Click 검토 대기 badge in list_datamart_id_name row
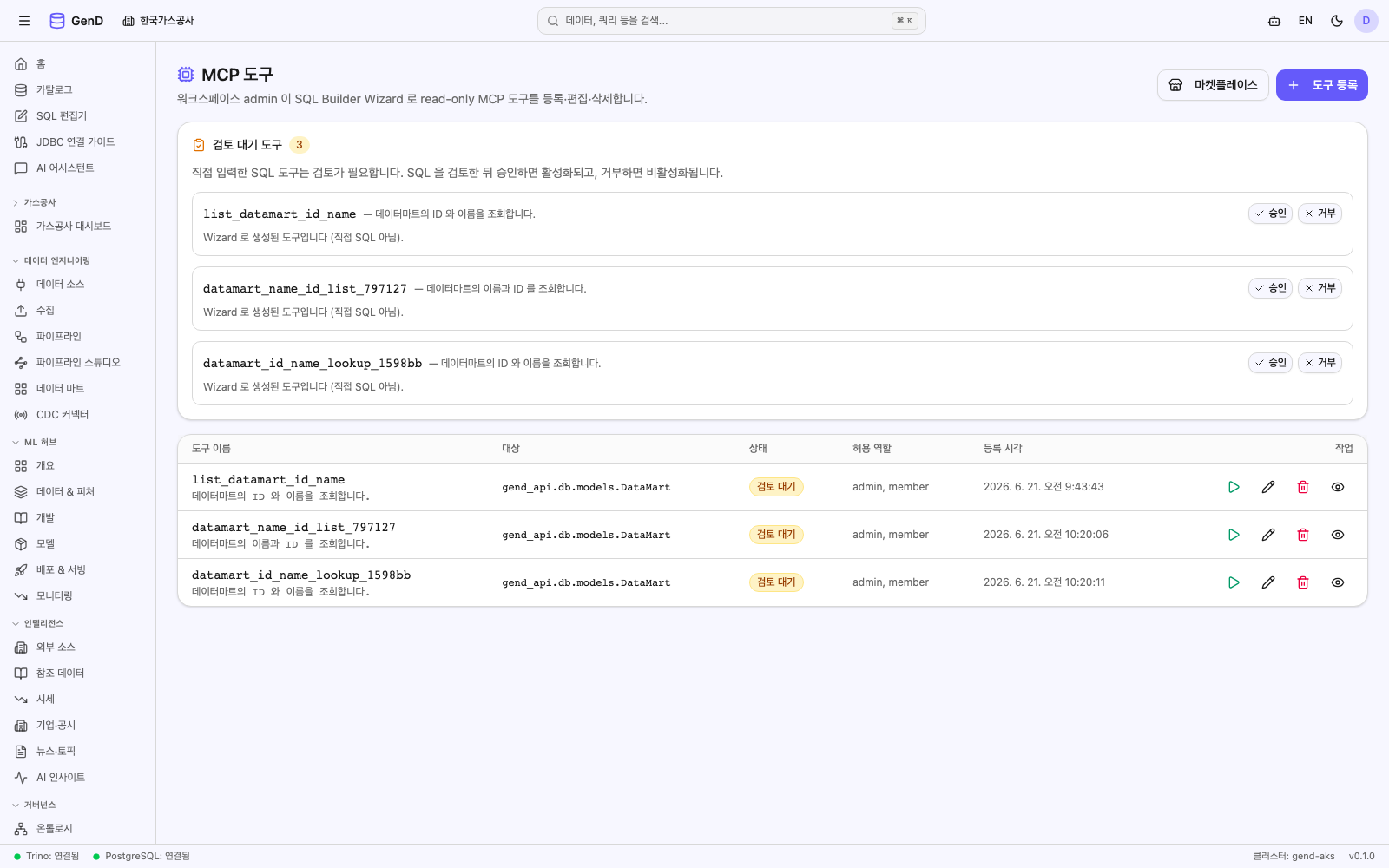Image resolution: width=1389 pixels, height=868 pixels. [x=776, y=487]
